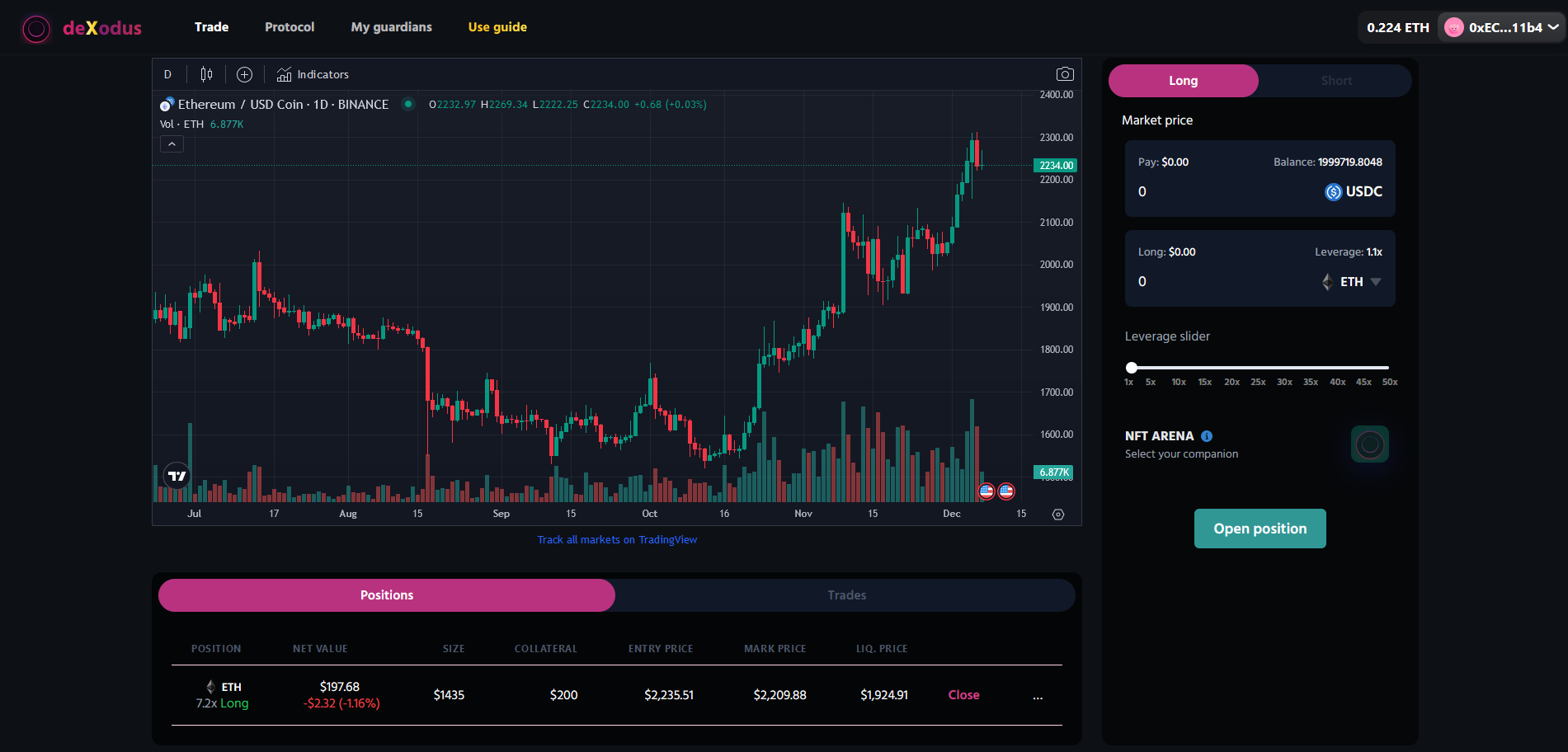Click ETH icon in the positions row
The width and height of the screenshot is (1568, 752).
(210, 687)
